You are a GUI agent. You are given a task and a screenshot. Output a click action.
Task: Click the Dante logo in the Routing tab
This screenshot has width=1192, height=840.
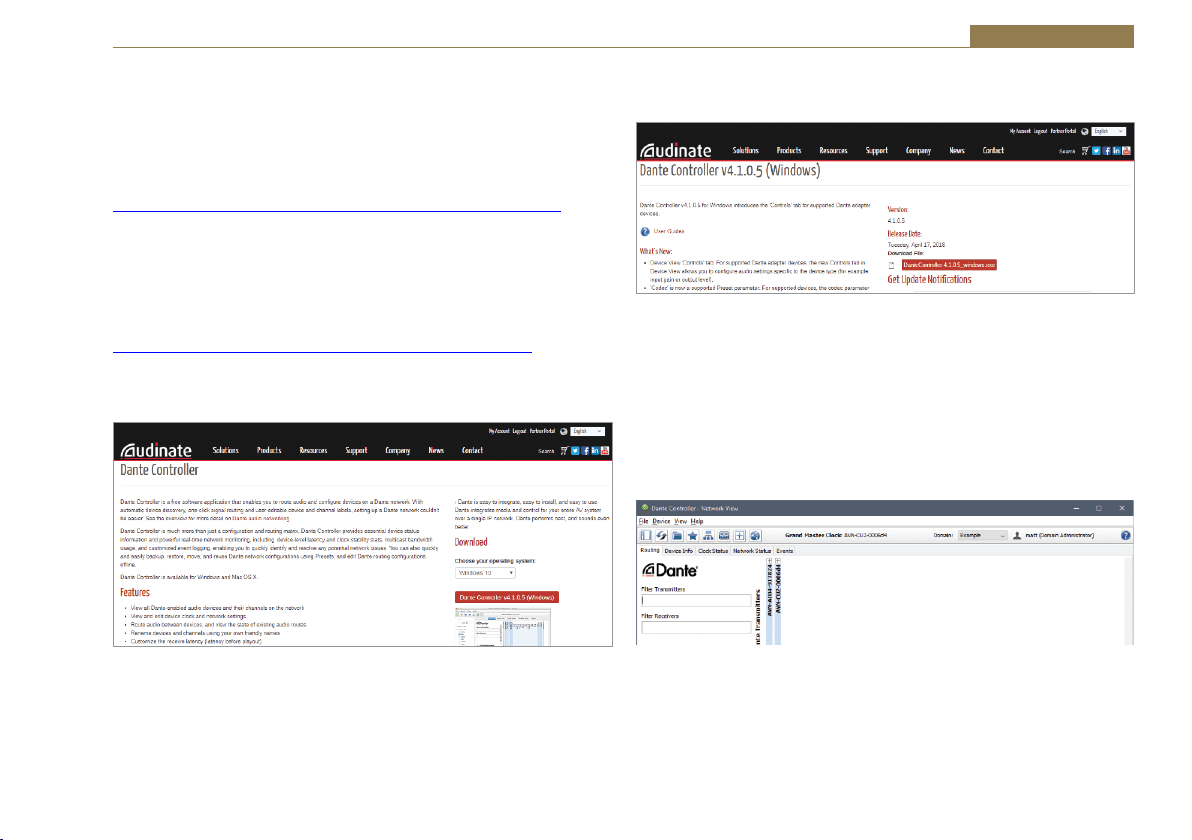click(669, 569)
